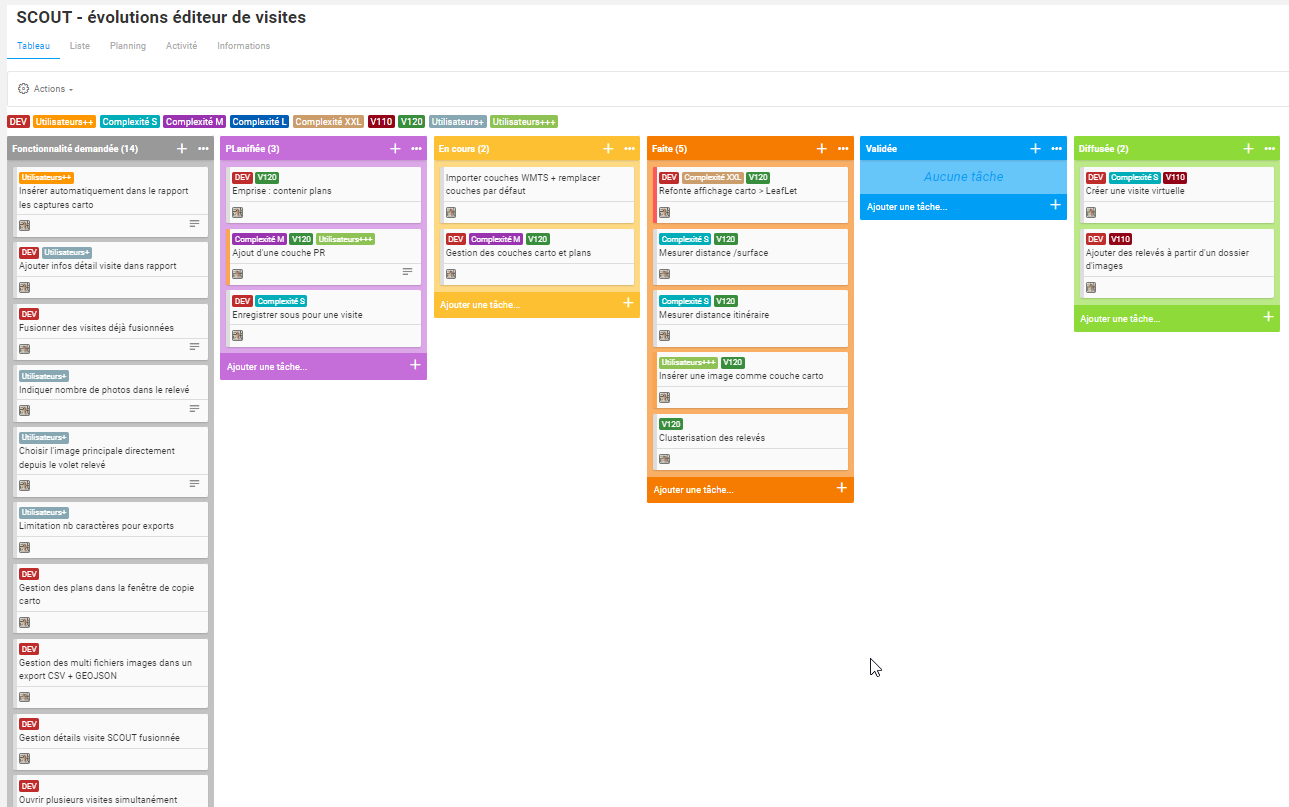Click plus icon in Validée column header

click(x=1035, y=148)
